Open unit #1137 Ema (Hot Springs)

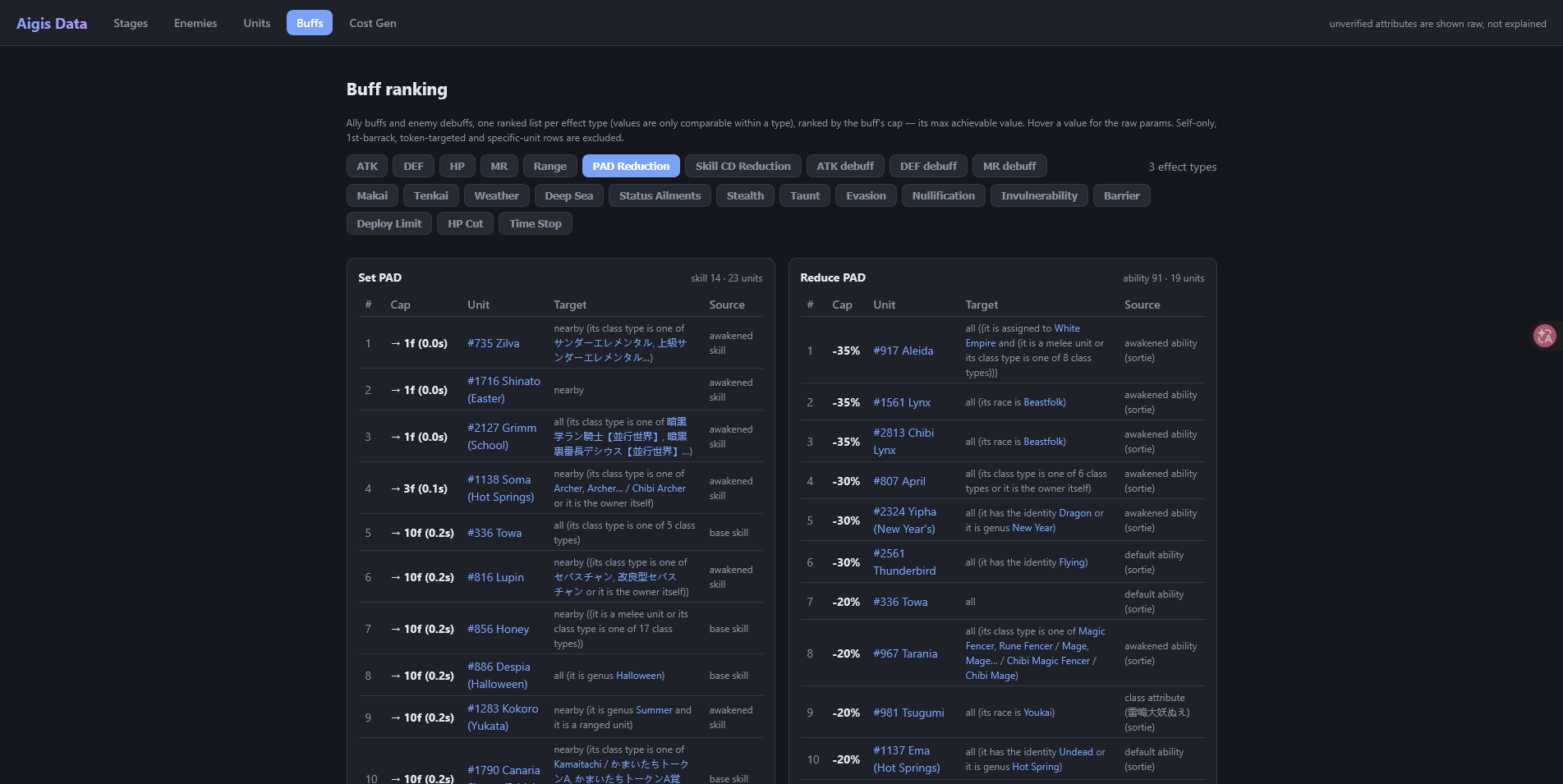907,759
